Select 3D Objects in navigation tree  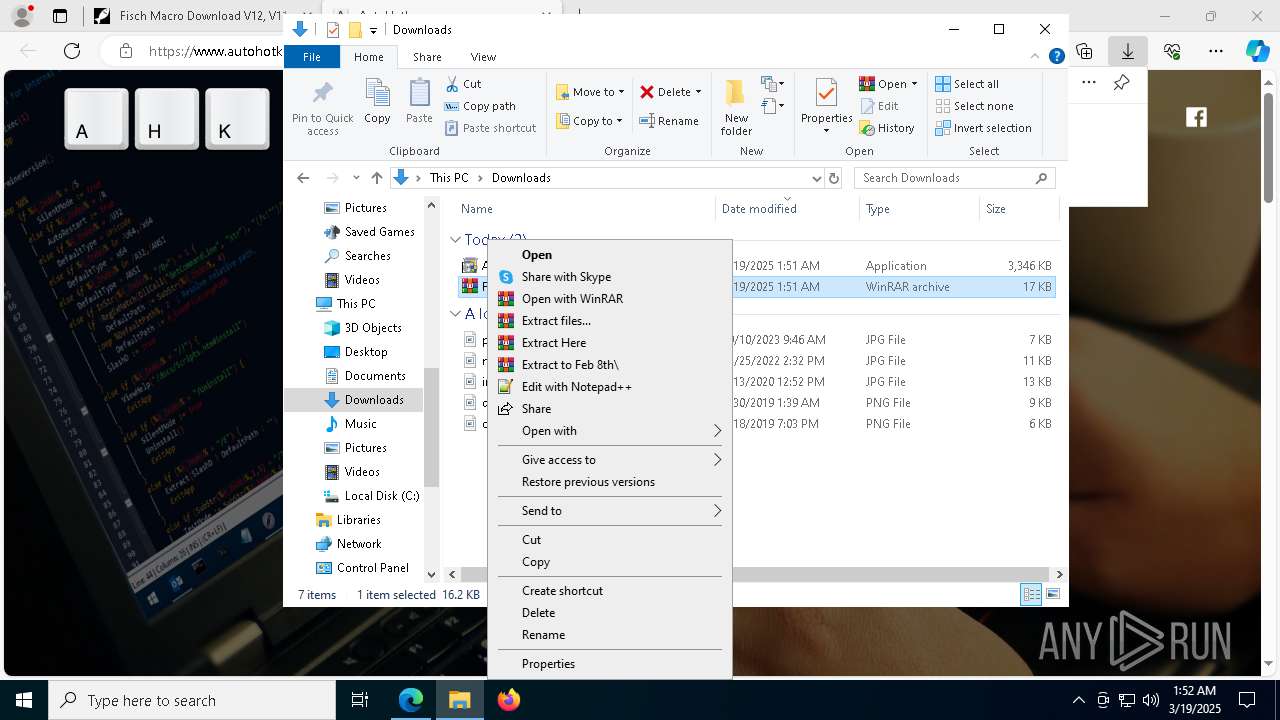[x=363, y=328]
